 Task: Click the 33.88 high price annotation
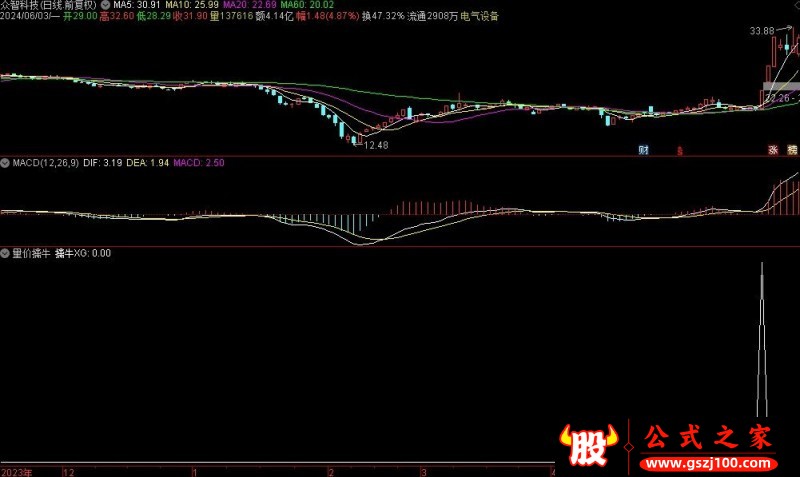pyautogui.click(x=762, y=31)
